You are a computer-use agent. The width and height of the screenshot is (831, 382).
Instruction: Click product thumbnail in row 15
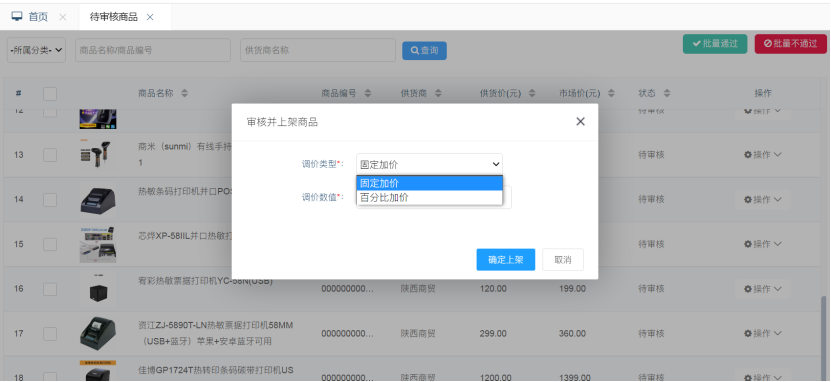98,244
